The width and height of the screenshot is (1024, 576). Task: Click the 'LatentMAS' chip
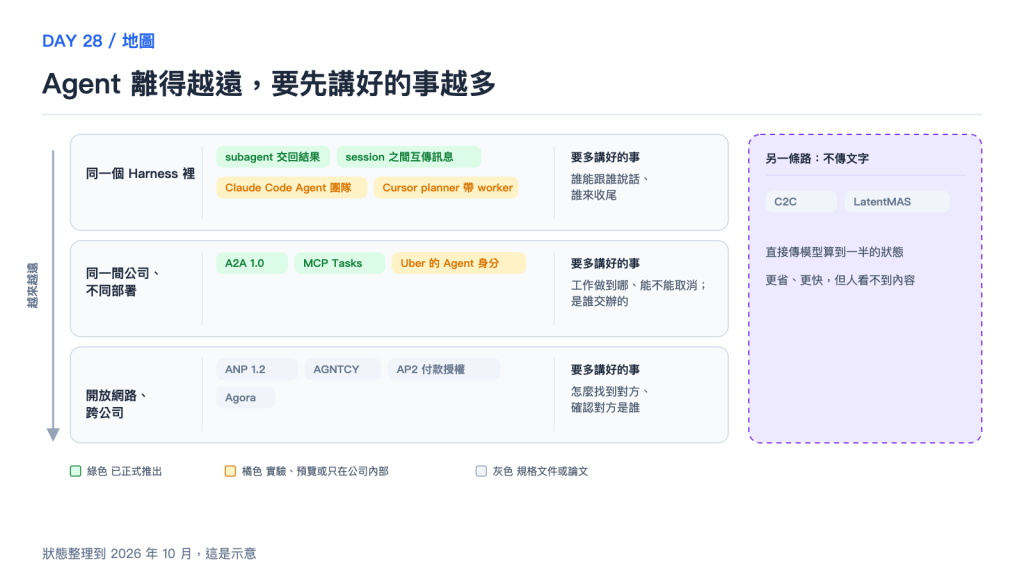click(897, 202)
